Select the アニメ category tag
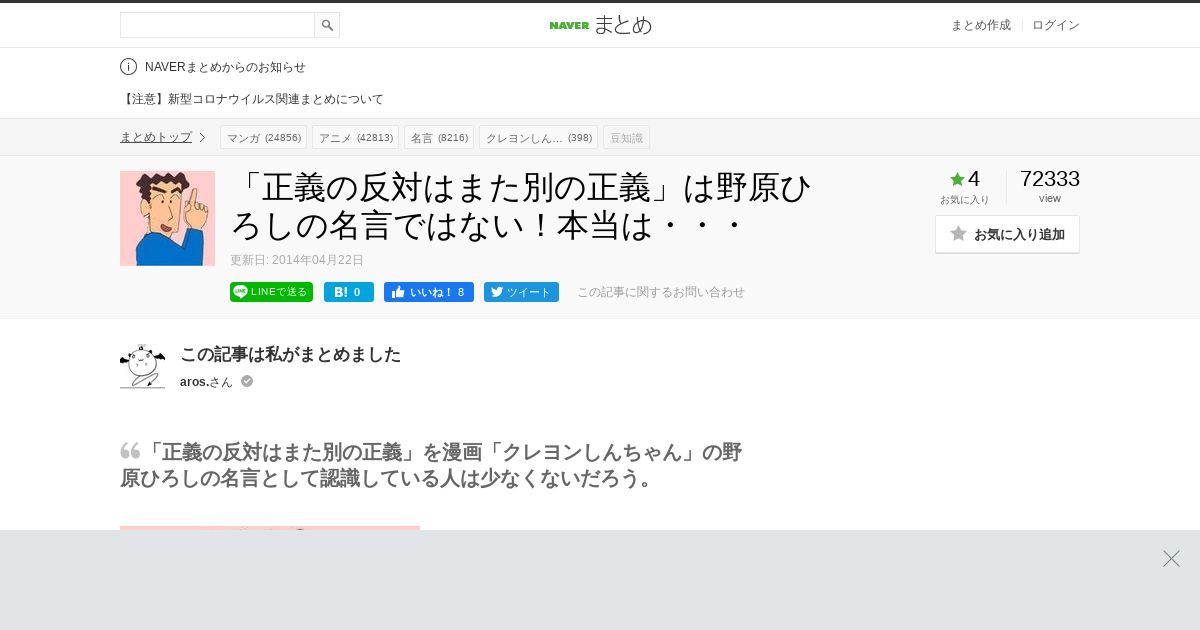 pos(355,137)
